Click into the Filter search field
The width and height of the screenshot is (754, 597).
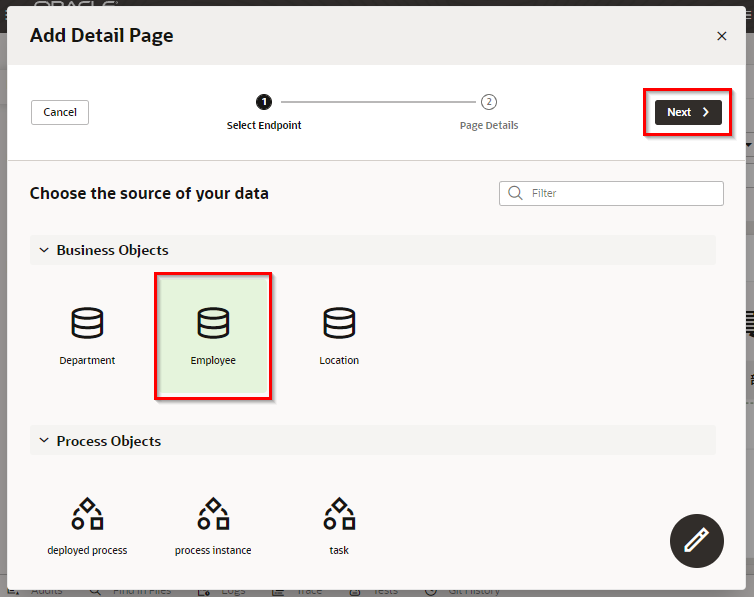pyautogui.click(x=620, y=193)
